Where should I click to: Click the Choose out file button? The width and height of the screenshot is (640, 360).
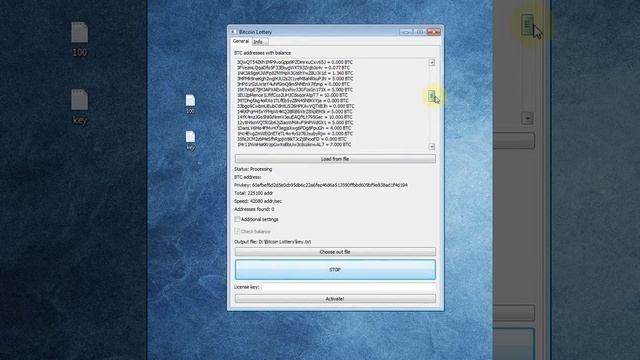click(335, 252)
